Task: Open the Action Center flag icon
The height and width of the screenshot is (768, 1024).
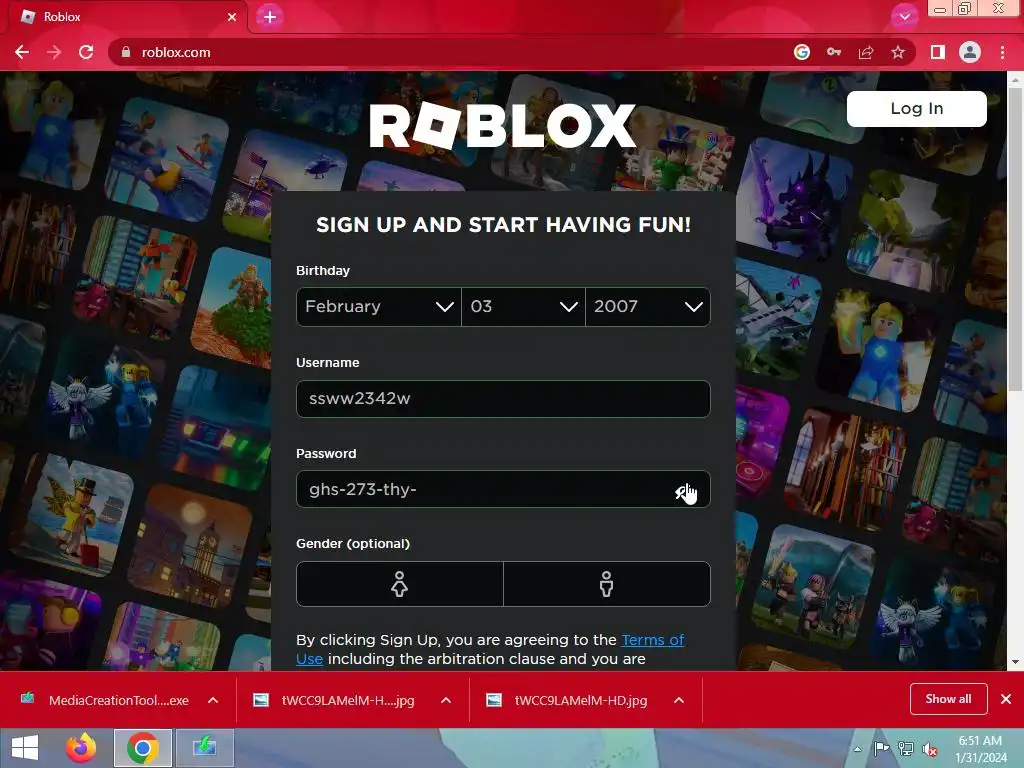Action: click(881, 748)
